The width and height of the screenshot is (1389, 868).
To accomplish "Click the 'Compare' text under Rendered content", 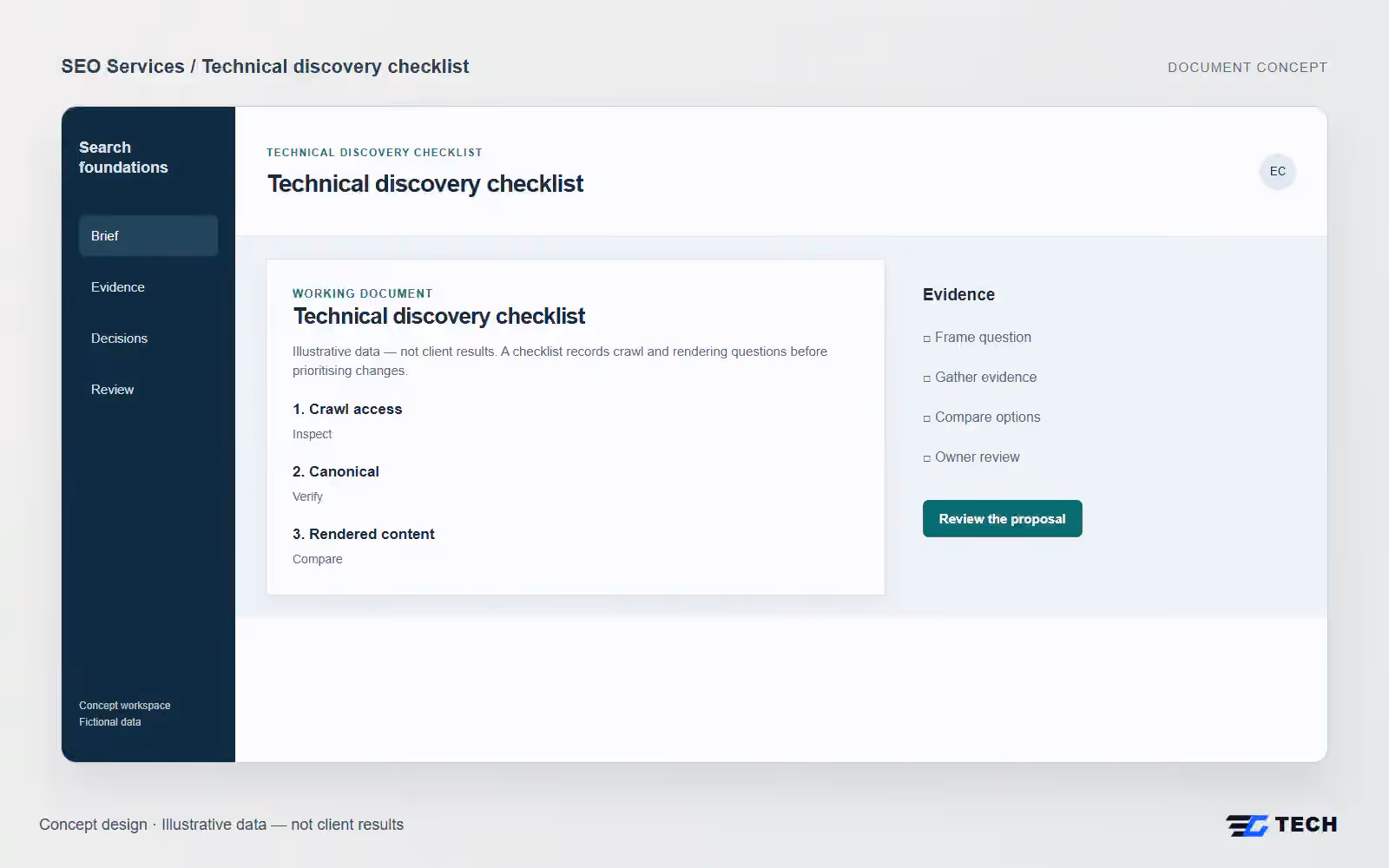I will click(318, 559).
